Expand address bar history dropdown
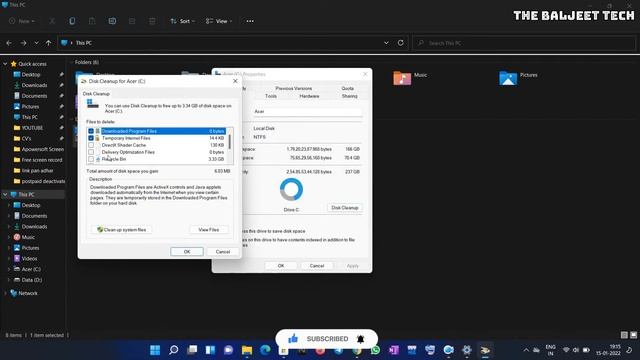Image resolution: width=640 pixels, height=360 pixels. tap(386, 42)
